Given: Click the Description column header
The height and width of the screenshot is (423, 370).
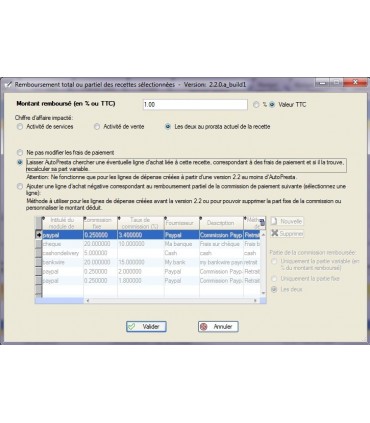Looking at the screenshot, I should (221, 223).
